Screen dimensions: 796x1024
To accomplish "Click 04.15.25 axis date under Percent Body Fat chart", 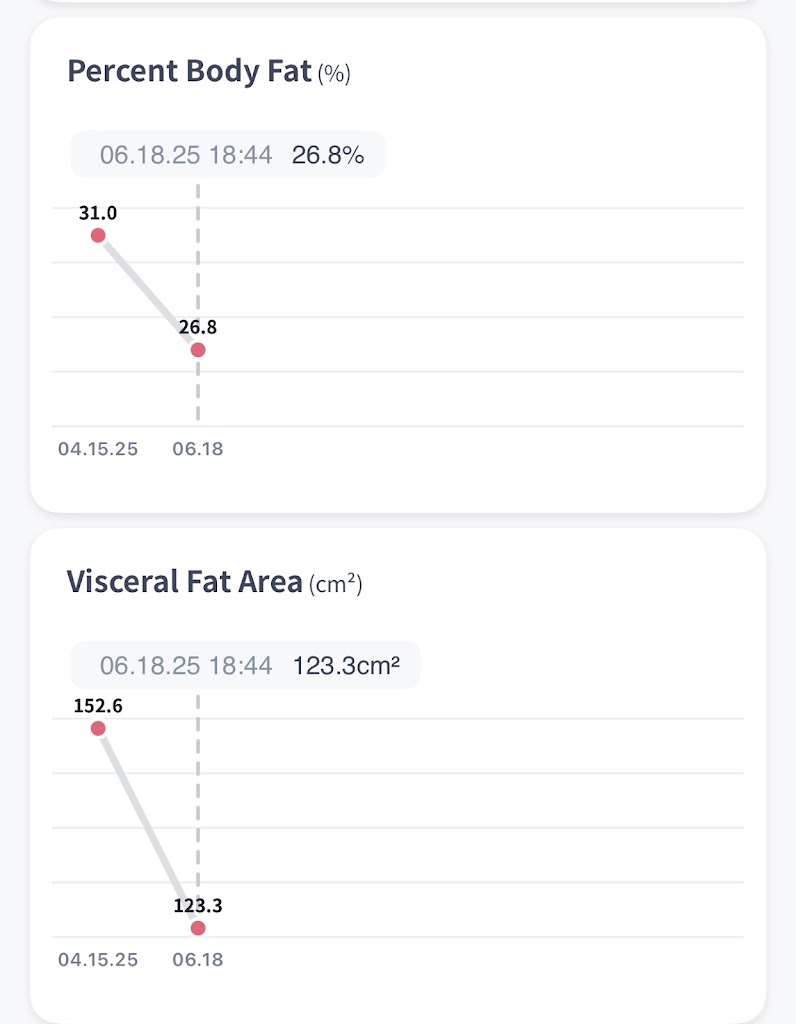I will click(98, 449).
